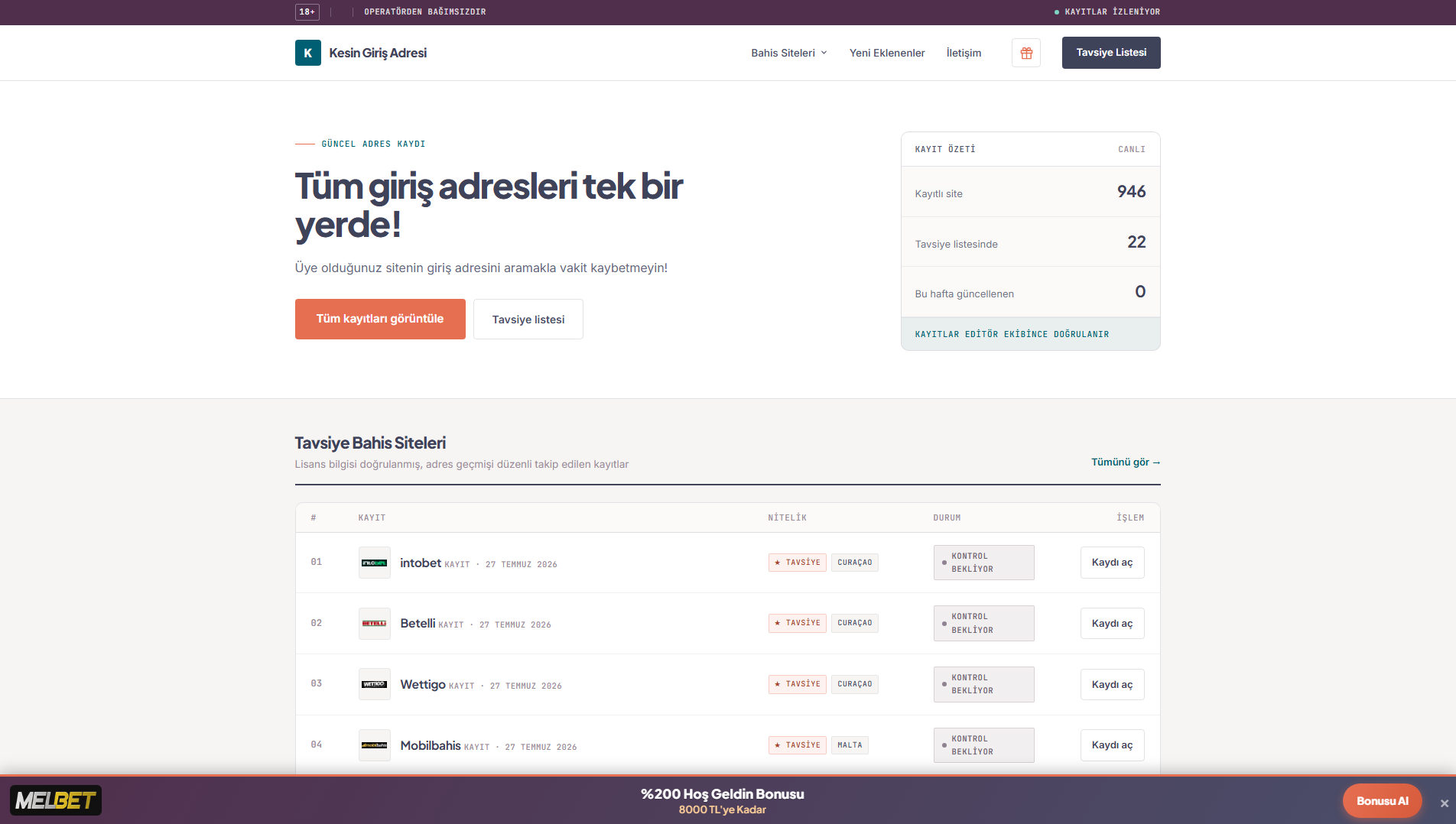The width and height of the screenshot is (1456, 824).
Task: Click Kaydı aç for Wettigo
Action: 1112,684
